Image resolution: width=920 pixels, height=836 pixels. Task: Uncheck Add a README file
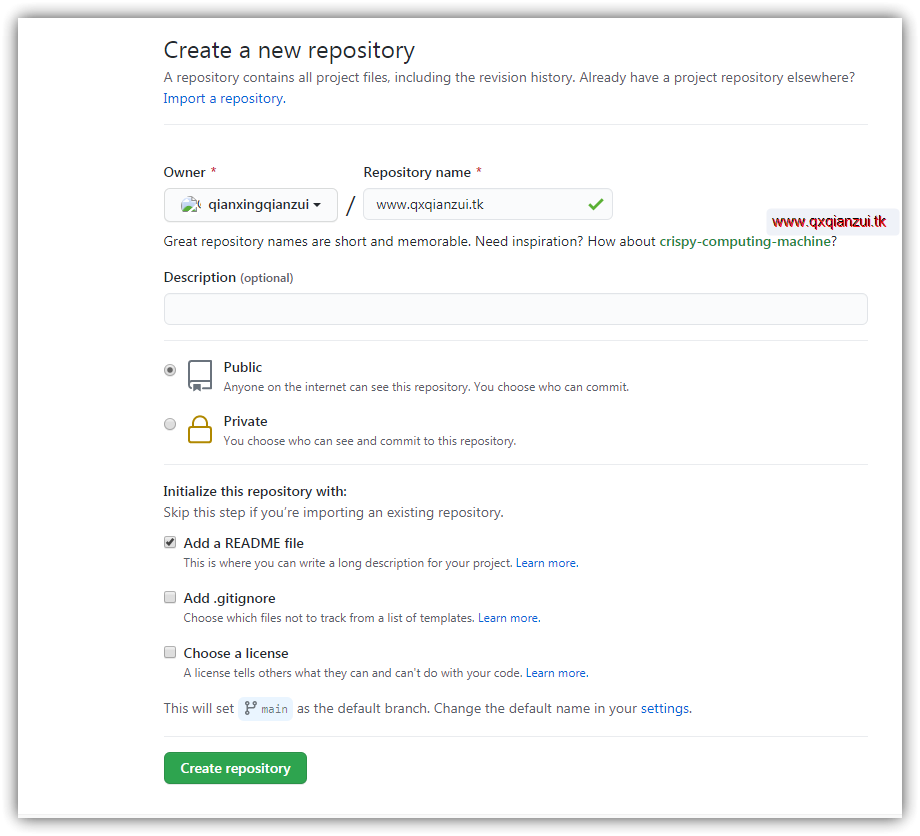coord(170,541)
